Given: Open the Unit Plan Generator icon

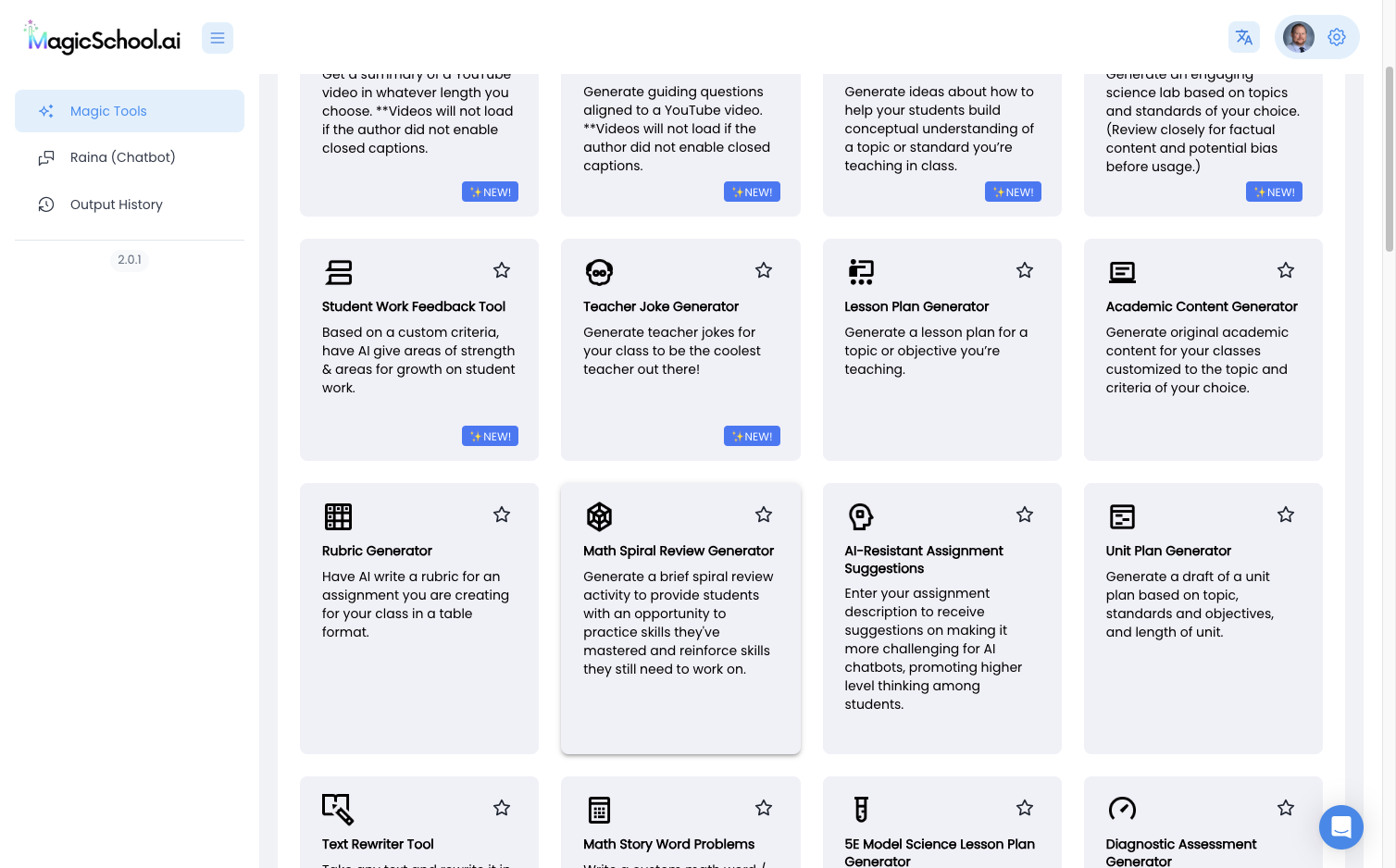Looking at the screenshot, I should (x=1122, y=516).
